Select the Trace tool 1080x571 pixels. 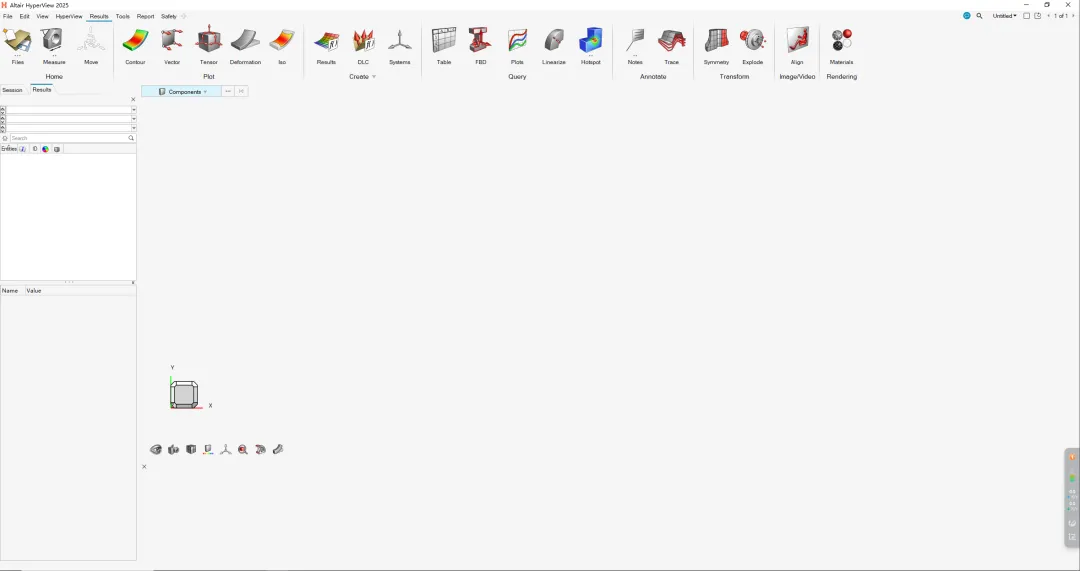click(x=672, y=41)
